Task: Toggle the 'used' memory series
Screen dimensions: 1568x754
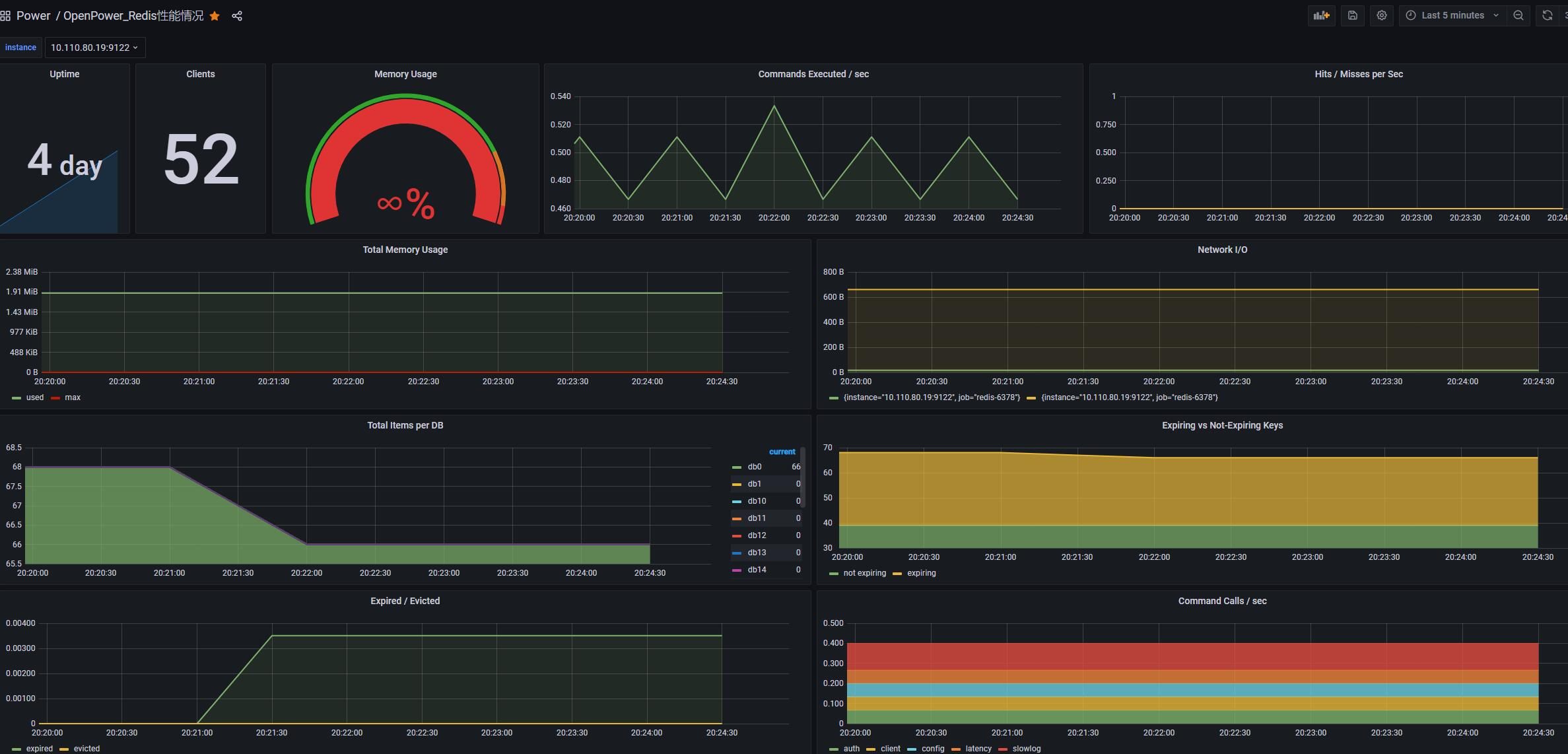Action: pos(34,397)
